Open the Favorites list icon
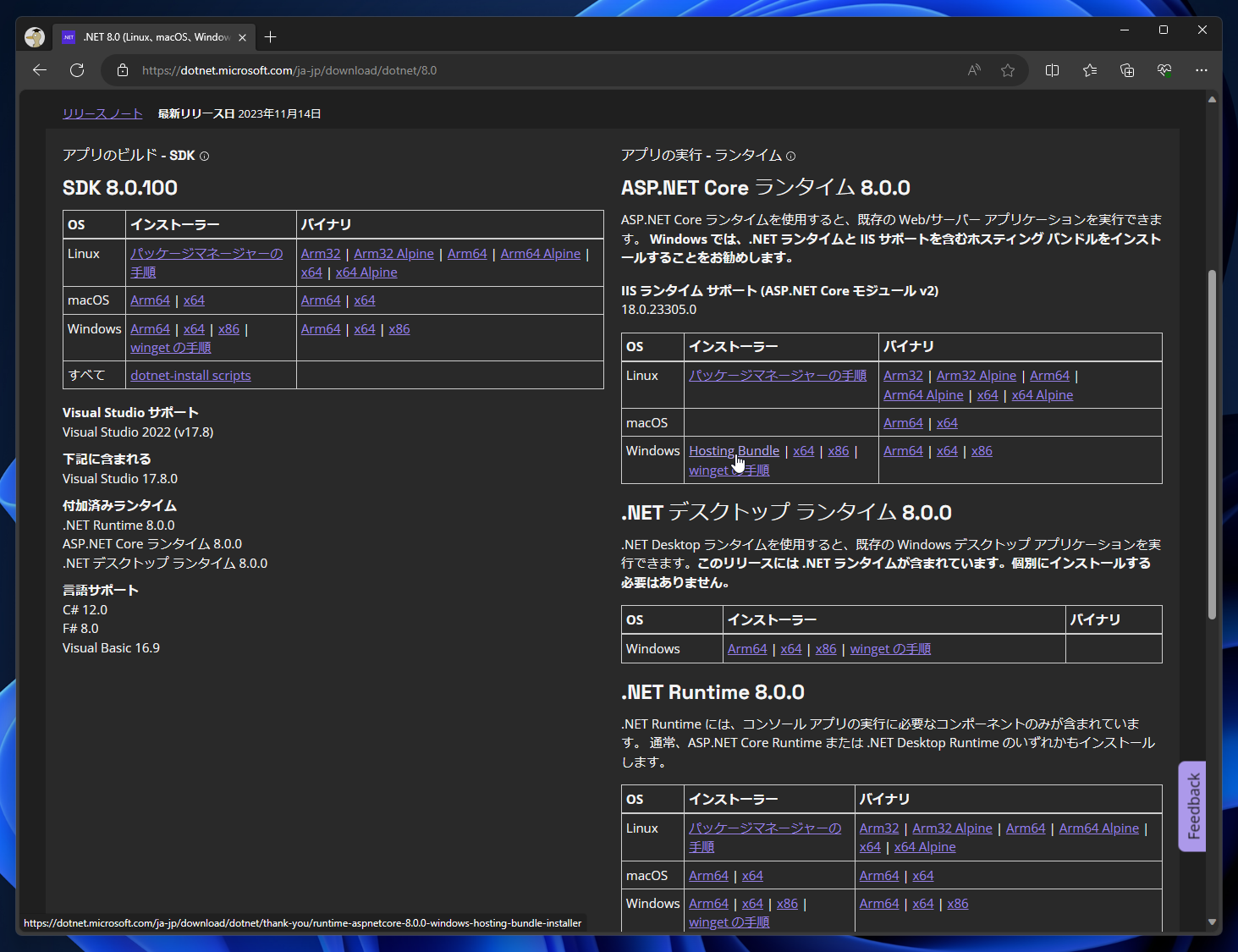The height and width of the screenshot is (952, 1238). (1090, 70)
